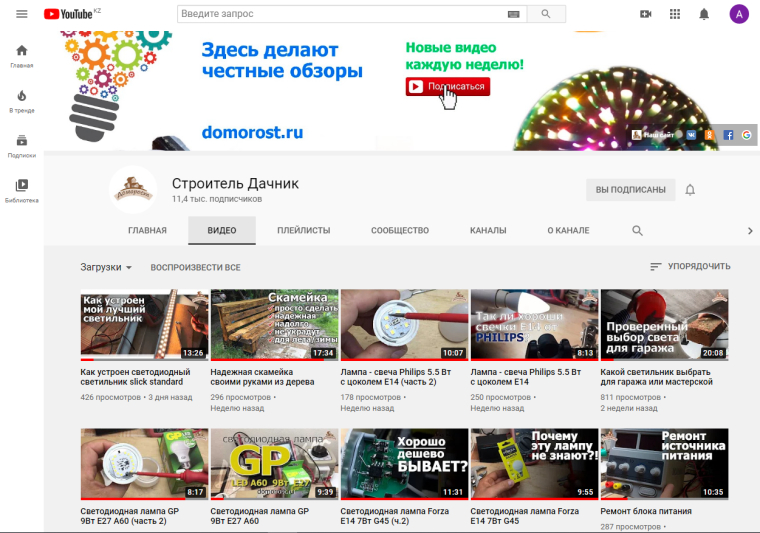Click the search input field

click(340, 14)
